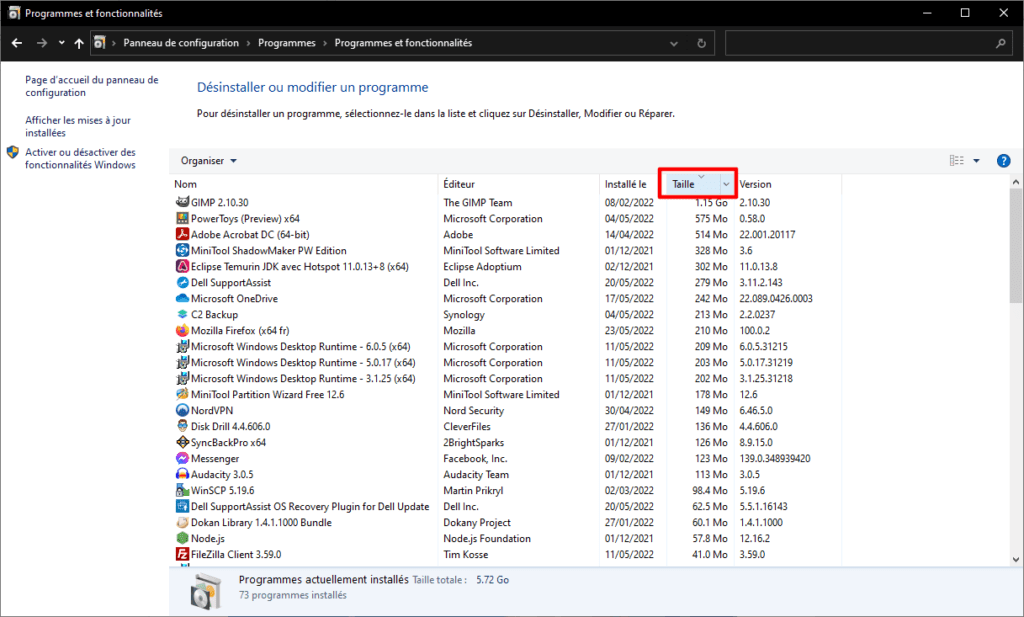Click the WinSCP 5.19.6 icon
The image size is (1024, 617).
click(182, 490)
